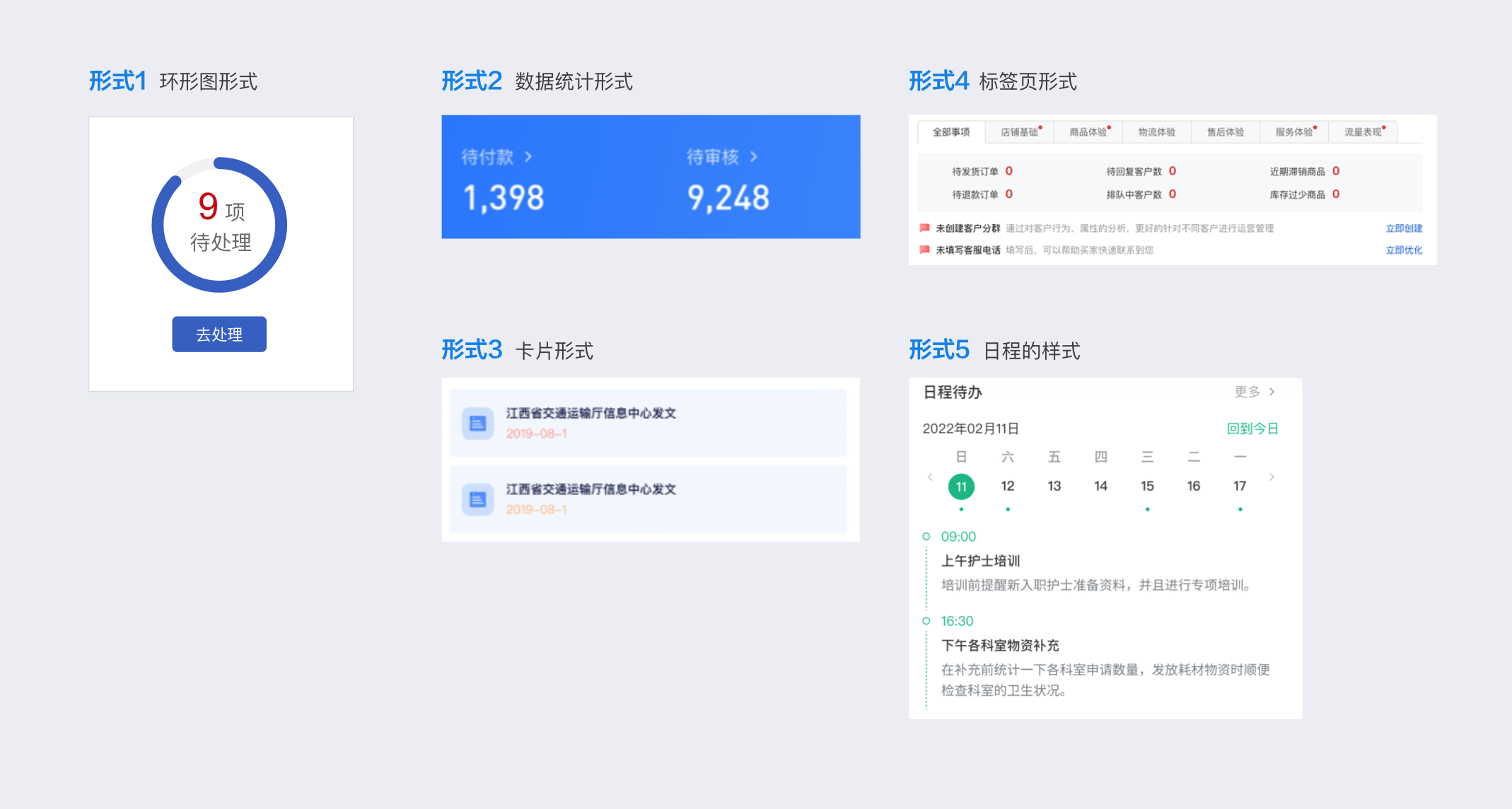Viewport: 1512px width, 809px height.
Task: Click the 立即优化 link
Action: click(x=1404, y=250)
